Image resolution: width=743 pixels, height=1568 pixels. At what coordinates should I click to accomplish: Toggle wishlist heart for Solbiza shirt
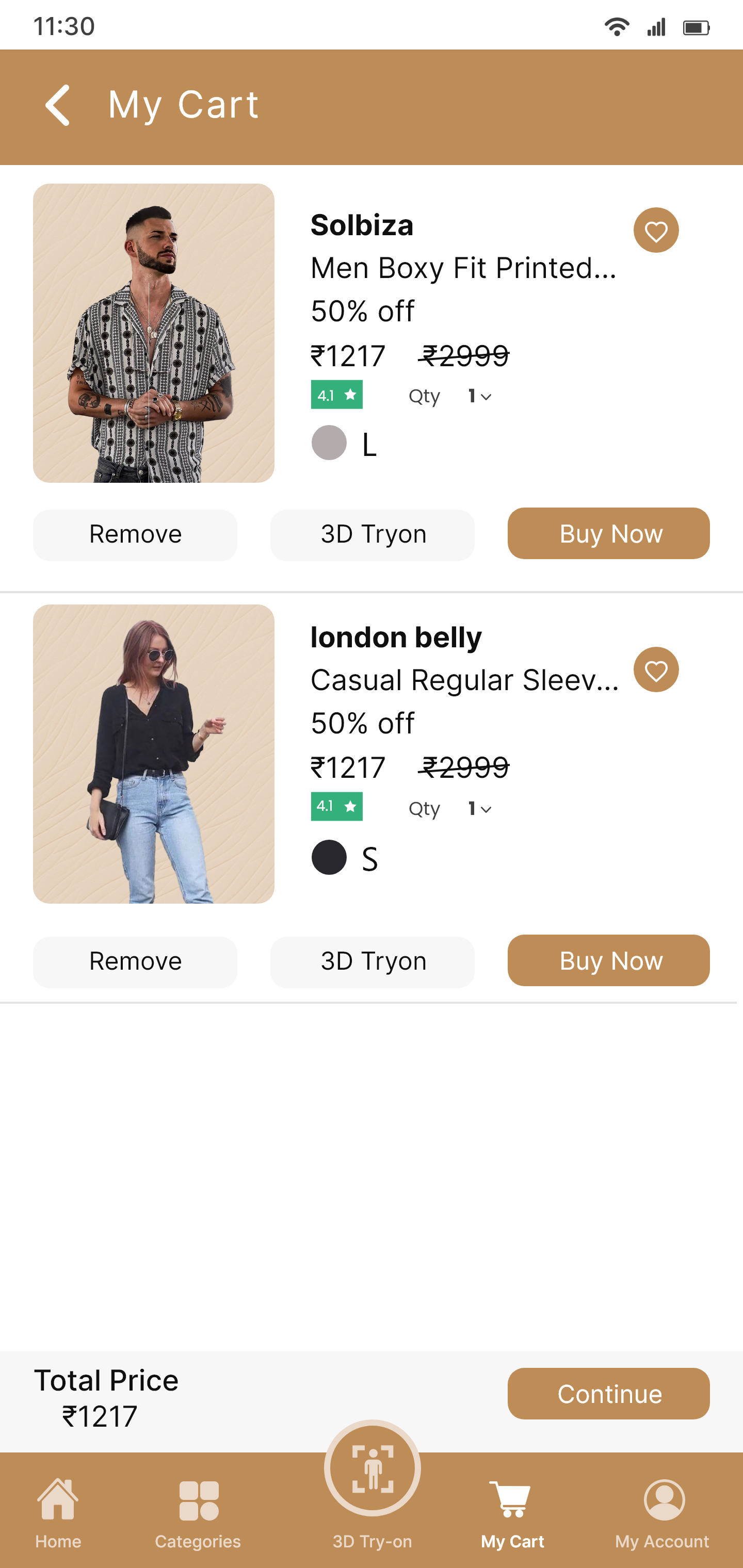coord(656,231)
